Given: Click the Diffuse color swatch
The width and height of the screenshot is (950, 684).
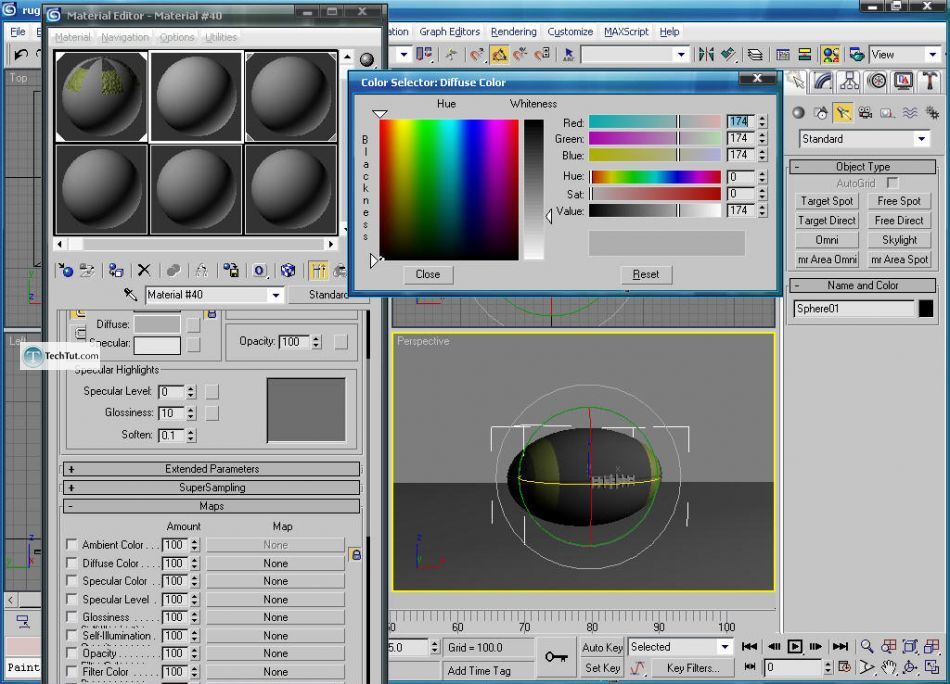Looking at the screenshot, I should pyautogui.click(x=157, y=324).
